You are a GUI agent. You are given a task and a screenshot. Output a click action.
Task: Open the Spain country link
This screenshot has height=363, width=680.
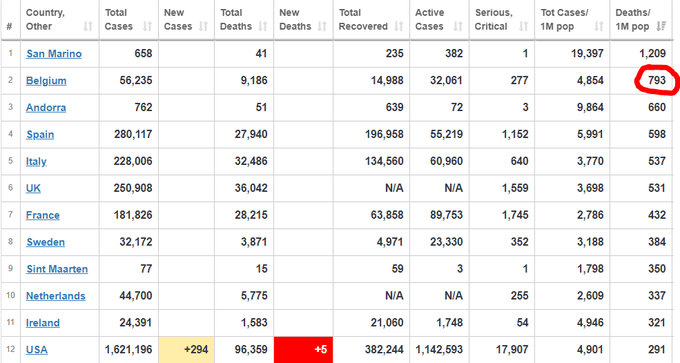click(40, 134)
